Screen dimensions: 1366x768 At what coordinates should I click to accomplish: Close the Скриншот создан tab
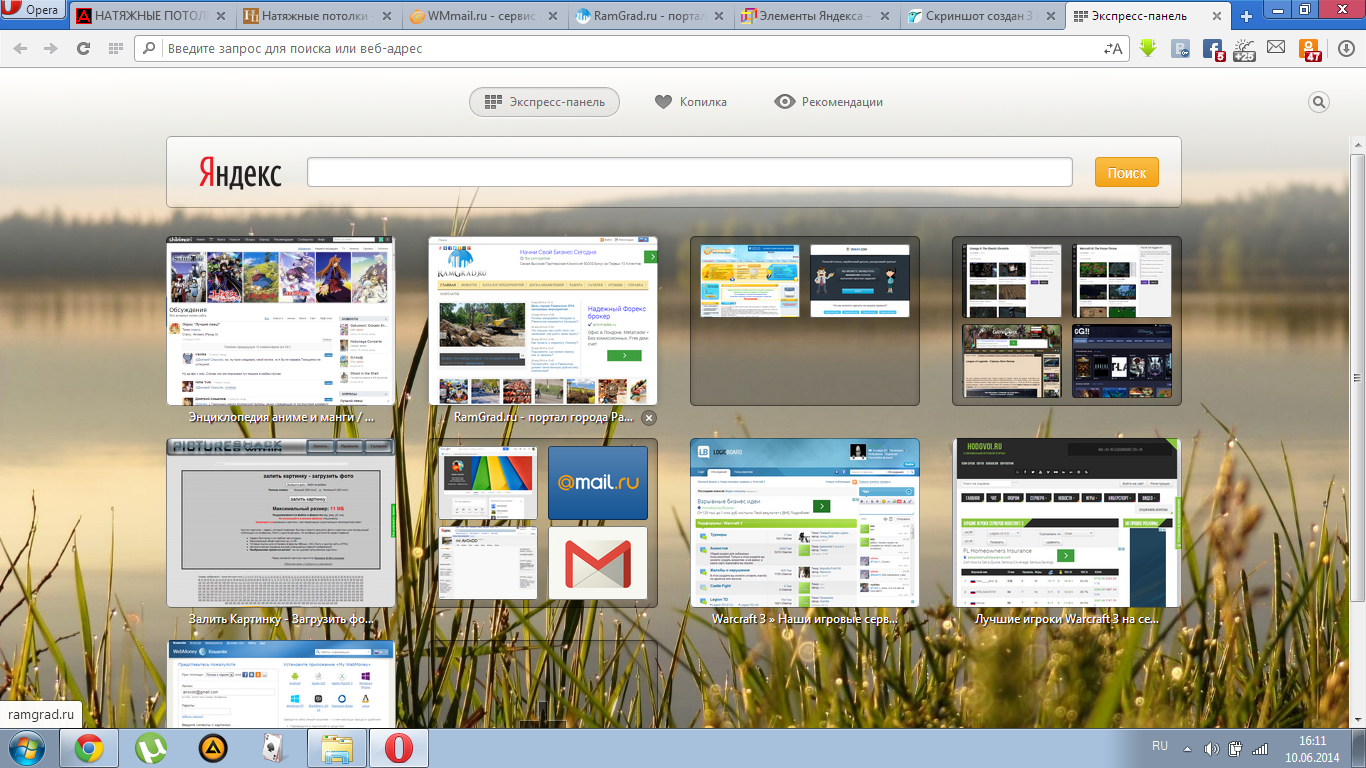click(1053, 17)
